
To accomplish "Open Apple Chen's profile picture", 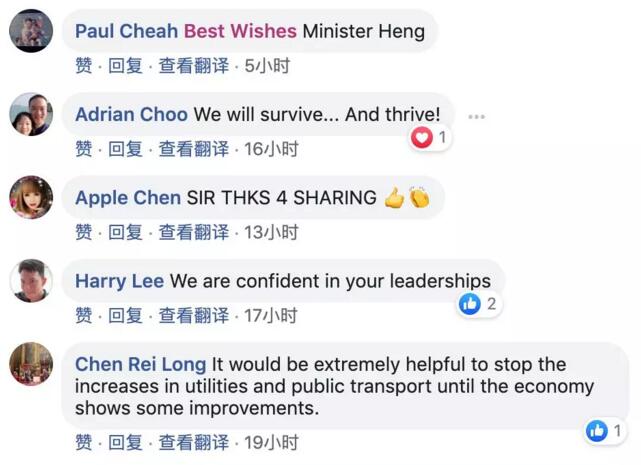I will 31,197.
